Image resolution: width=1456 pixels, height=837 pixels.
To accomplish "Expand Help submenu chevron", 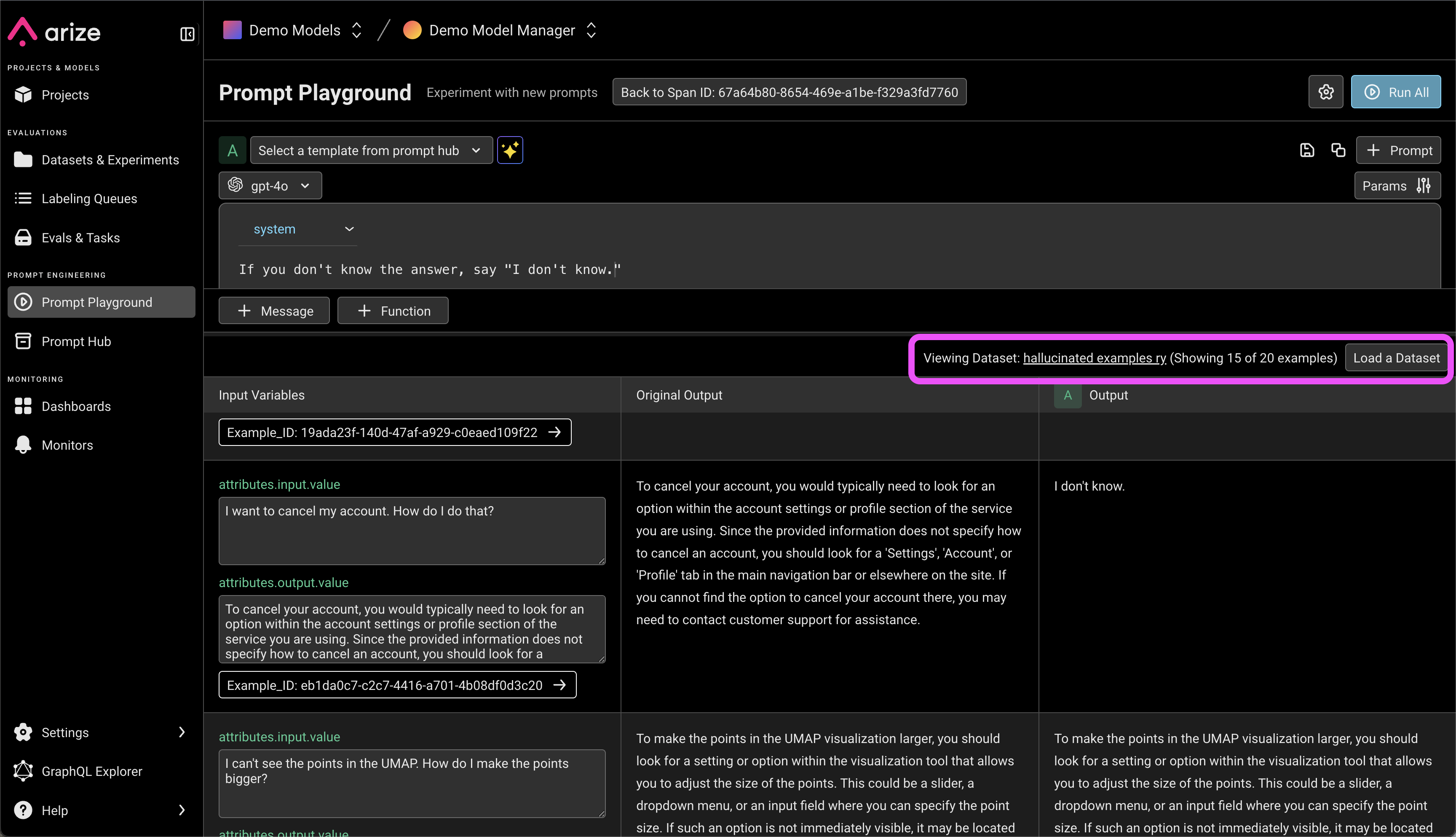I will [182, 810].
